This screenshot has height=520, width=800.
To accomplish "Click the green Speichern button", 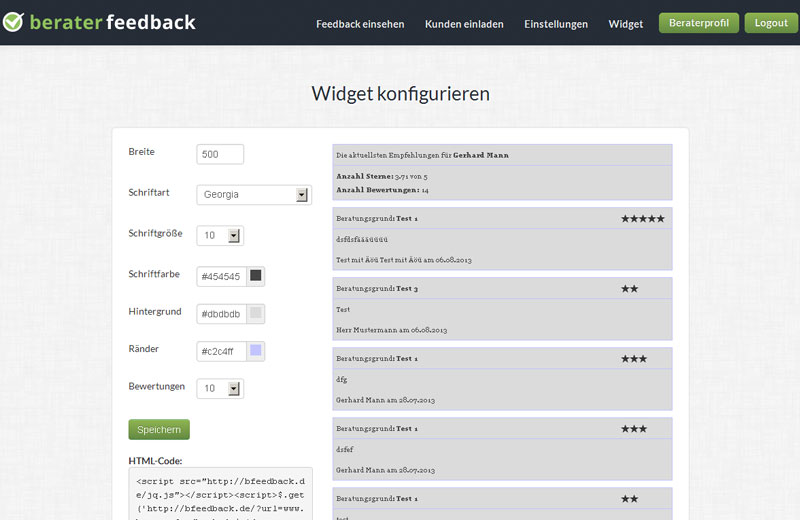I will pos(159,430).
